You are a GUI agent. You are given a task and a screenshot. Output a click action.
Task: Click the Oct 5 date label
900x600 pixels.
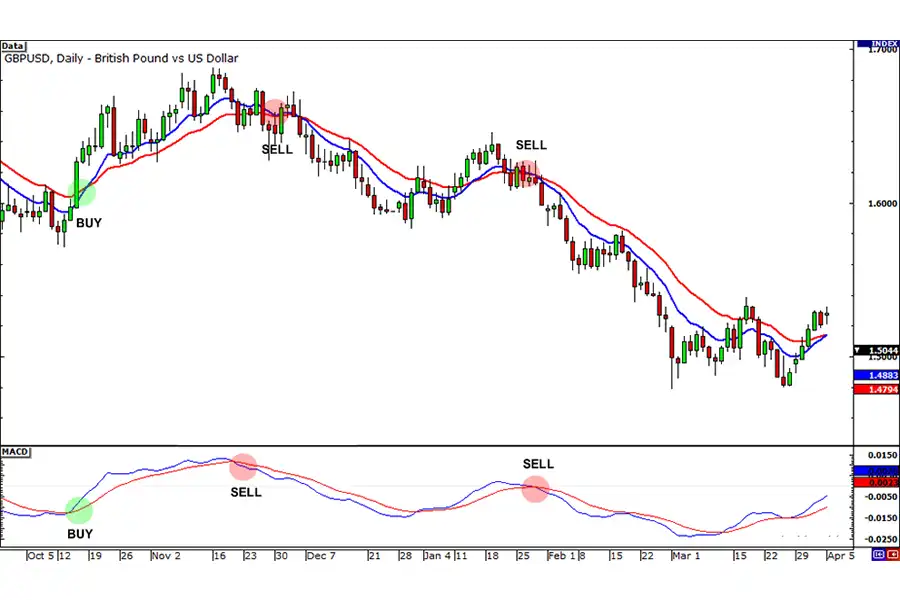point(41,556)
